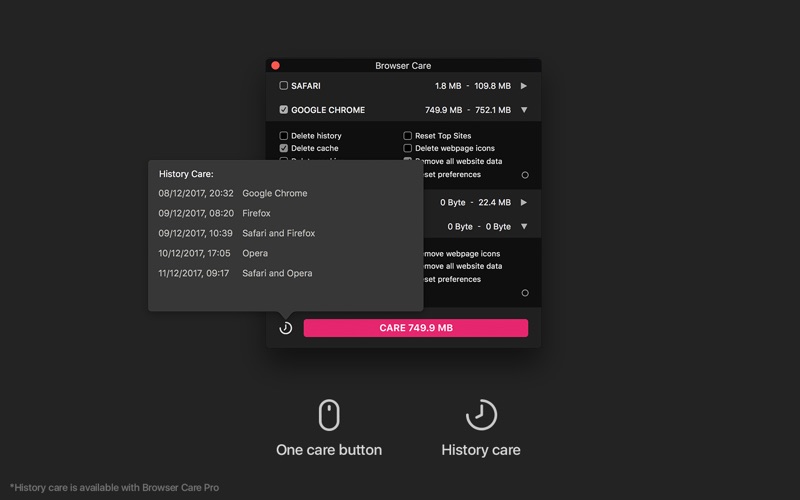This screenshot has height=500, width=800.
Task: Select the 08/12/2017 Google Chrome history entry
Action: (233, 193)
